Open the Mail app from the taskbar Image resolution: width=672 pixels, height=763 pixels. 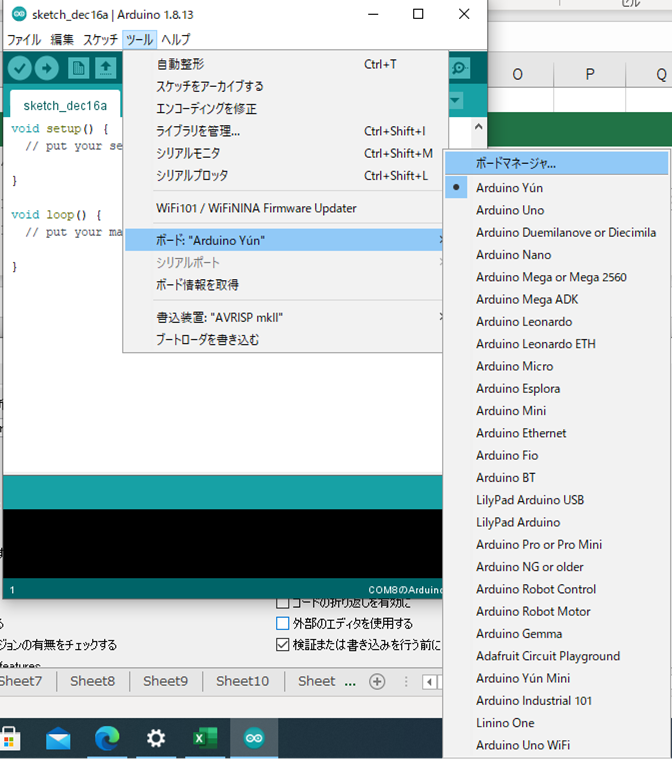pyautogui.click(x=59, y=739)
